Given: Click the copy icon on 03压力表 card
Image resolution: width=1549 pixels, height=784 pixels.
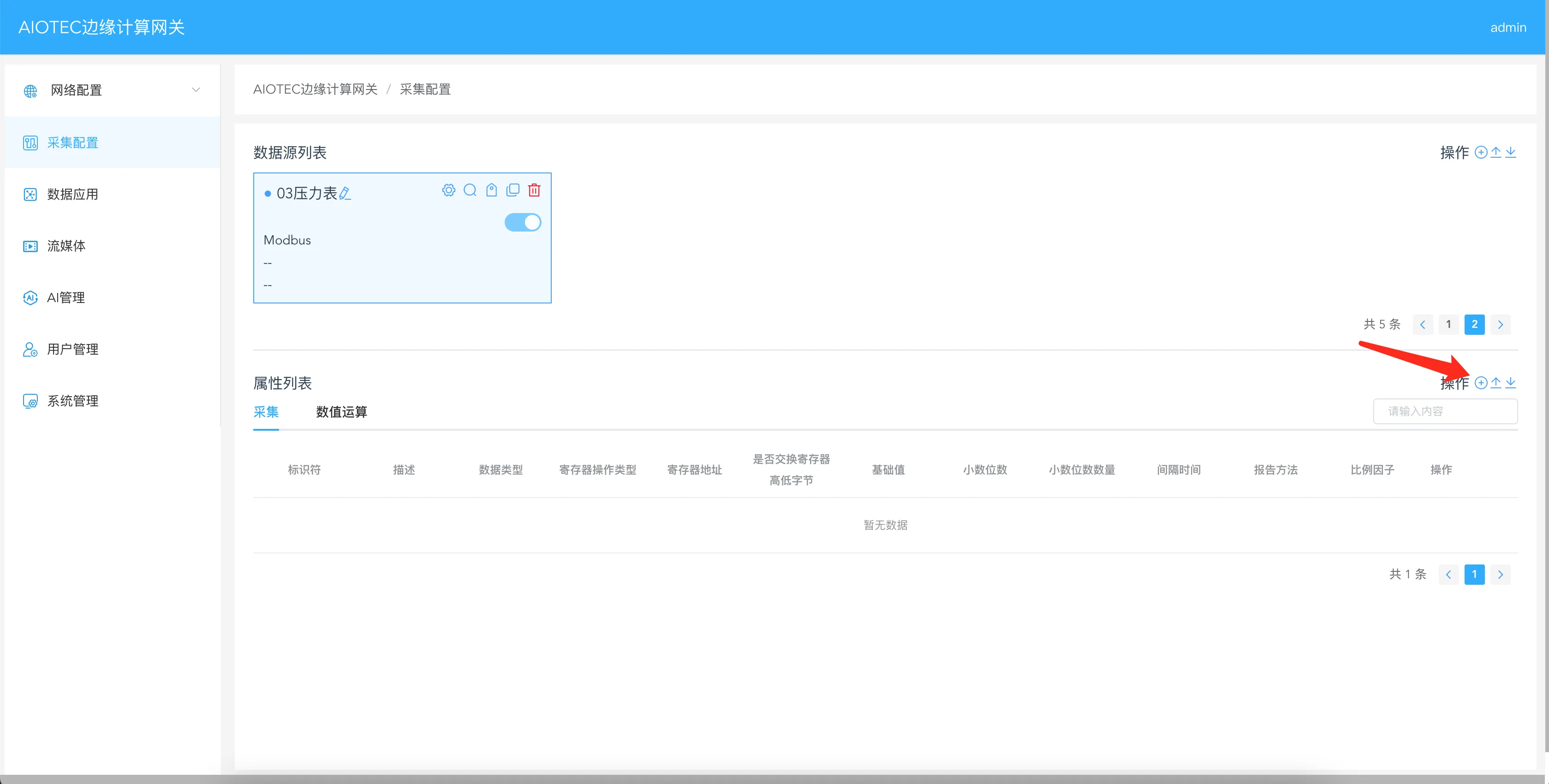Looking at the screenshot, I should click(513, 190).
